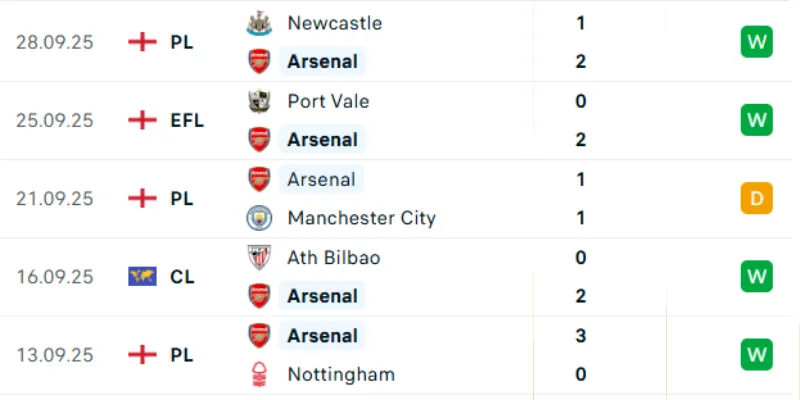Click the orange D draw badge
The width and height of the screenshot is (800, 400).
[756, 198]
